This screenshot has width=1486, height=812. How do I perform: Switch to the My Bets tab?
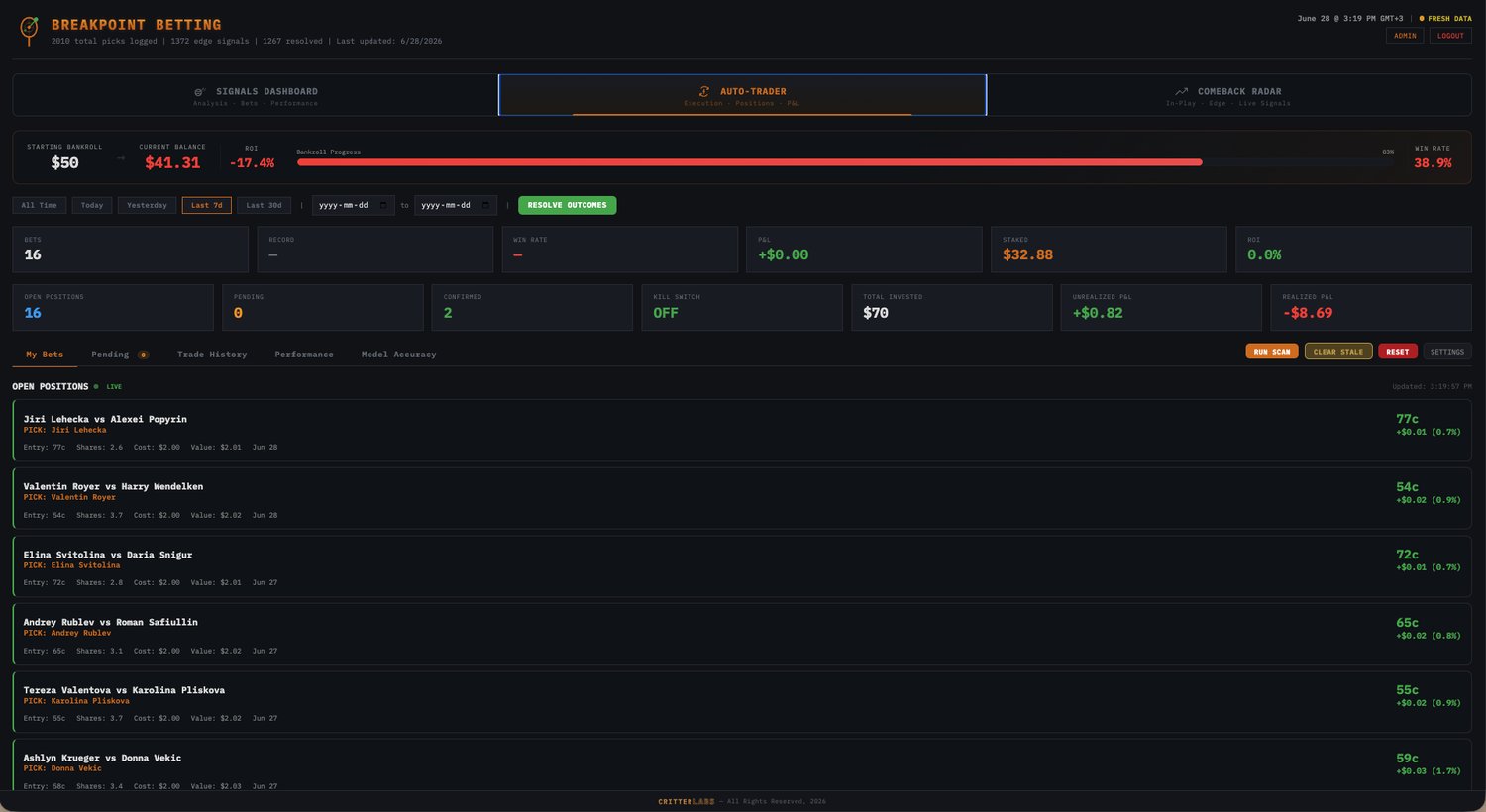pyautogui.click(x=45, y=354)
